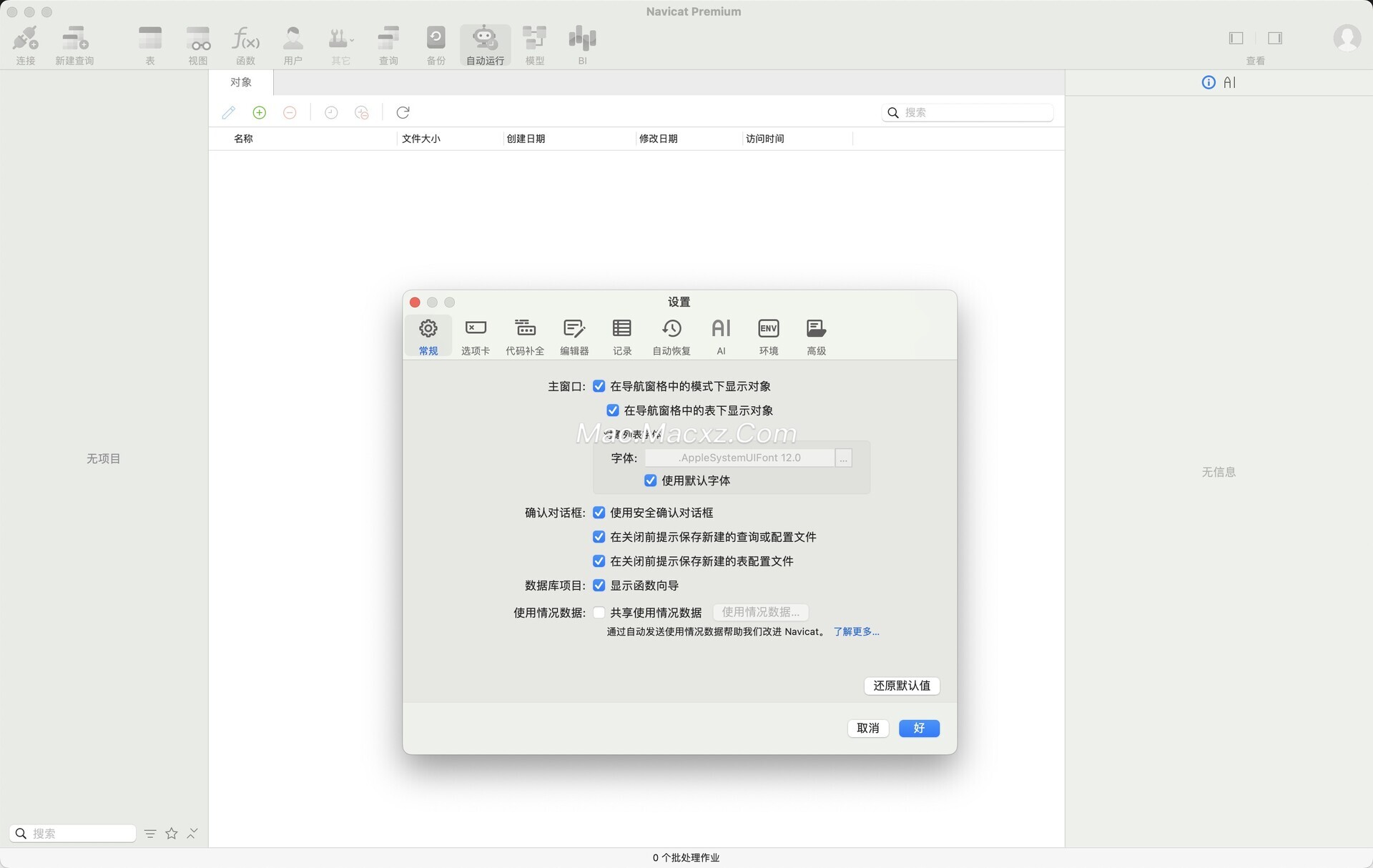Screen dimensions: 1373x868
Task: Toggle 在关闭前提示保存新建的查询或配置文件 checkbox
Action: click(599, 537)
